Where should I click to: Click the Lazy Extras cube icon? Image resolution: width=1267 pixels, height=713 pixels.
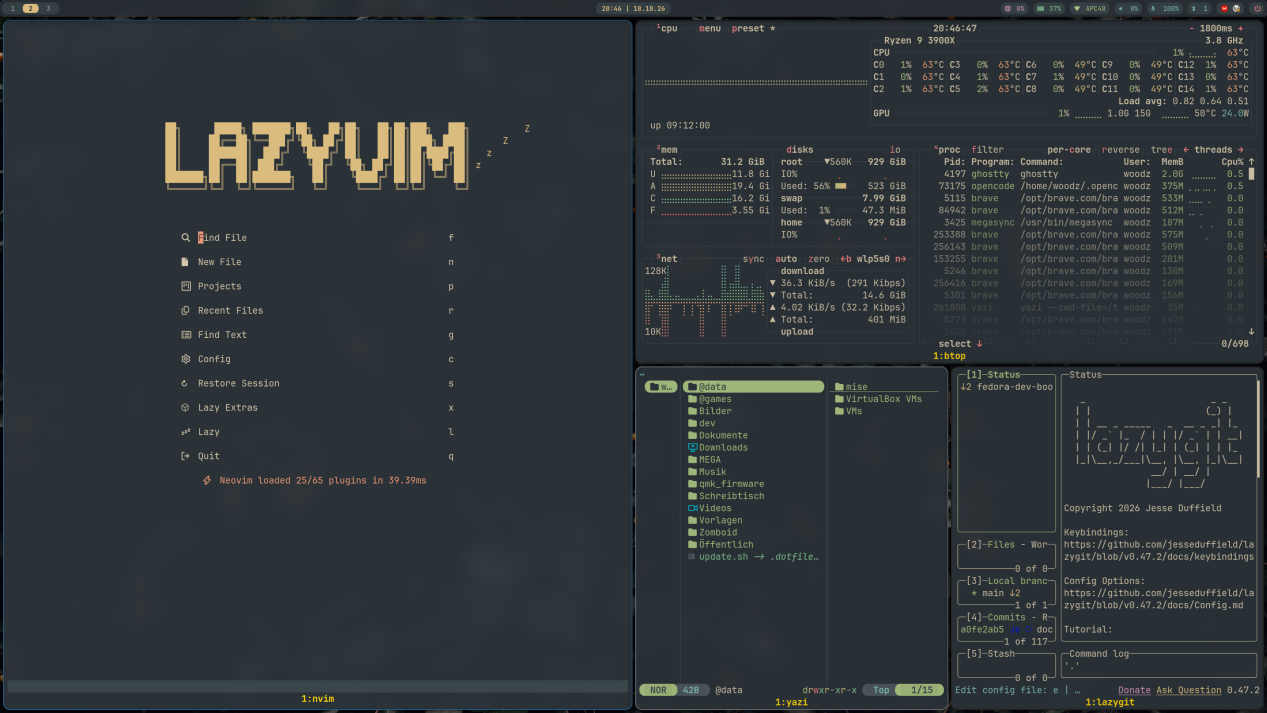(x=185, y=408)
